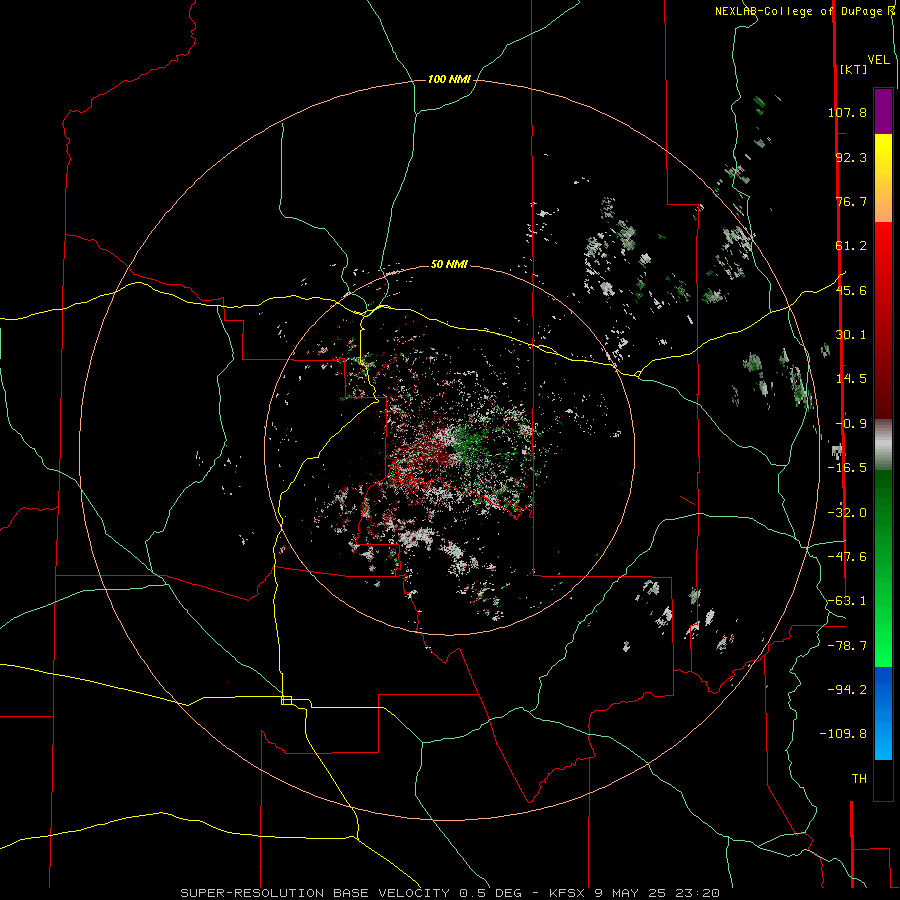900x900 pixels.
Task: Click the TH label below the scale
Action: (x=859, y=779)
